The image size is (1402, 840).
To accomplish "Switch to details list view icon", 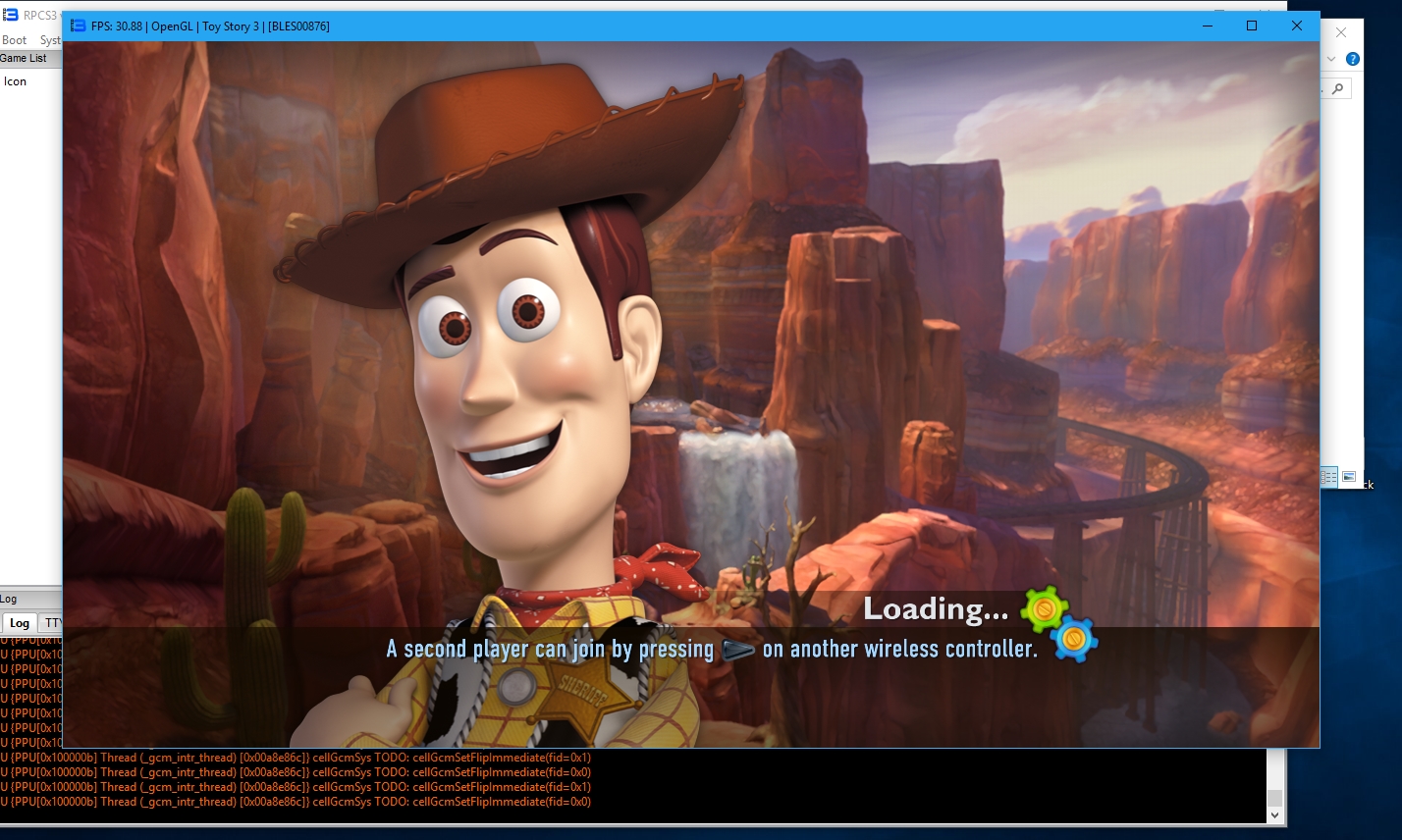I will [x=1328, y=477].
